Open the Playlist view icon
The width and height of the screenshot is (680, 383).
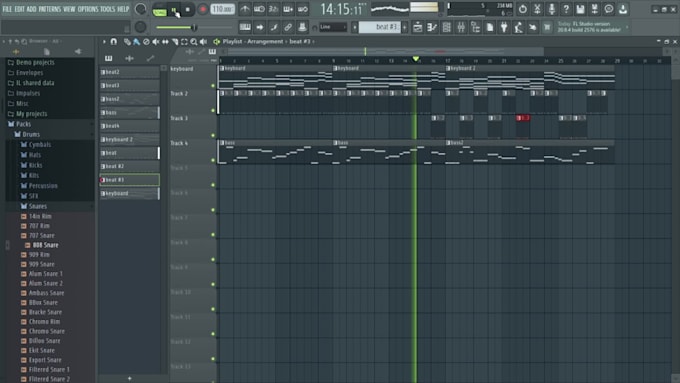click(418, 27)
